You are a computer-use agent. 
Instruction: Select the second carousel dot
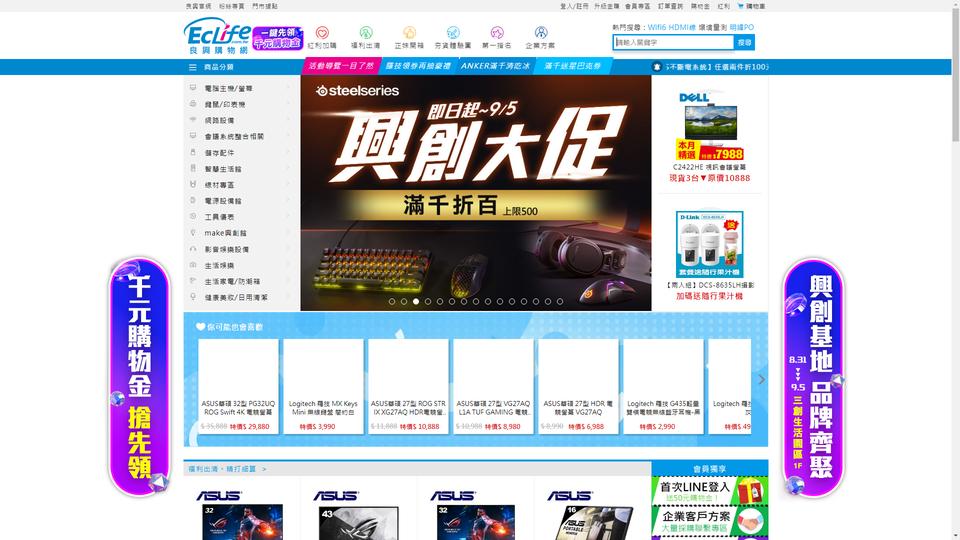[x=404, y=301]
